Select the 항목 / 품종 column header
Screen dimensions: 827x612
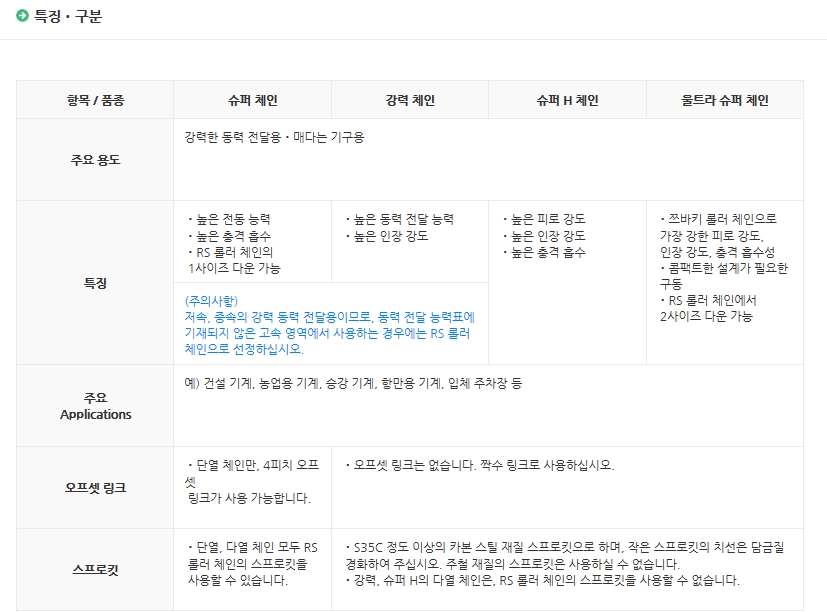point(95,100)
